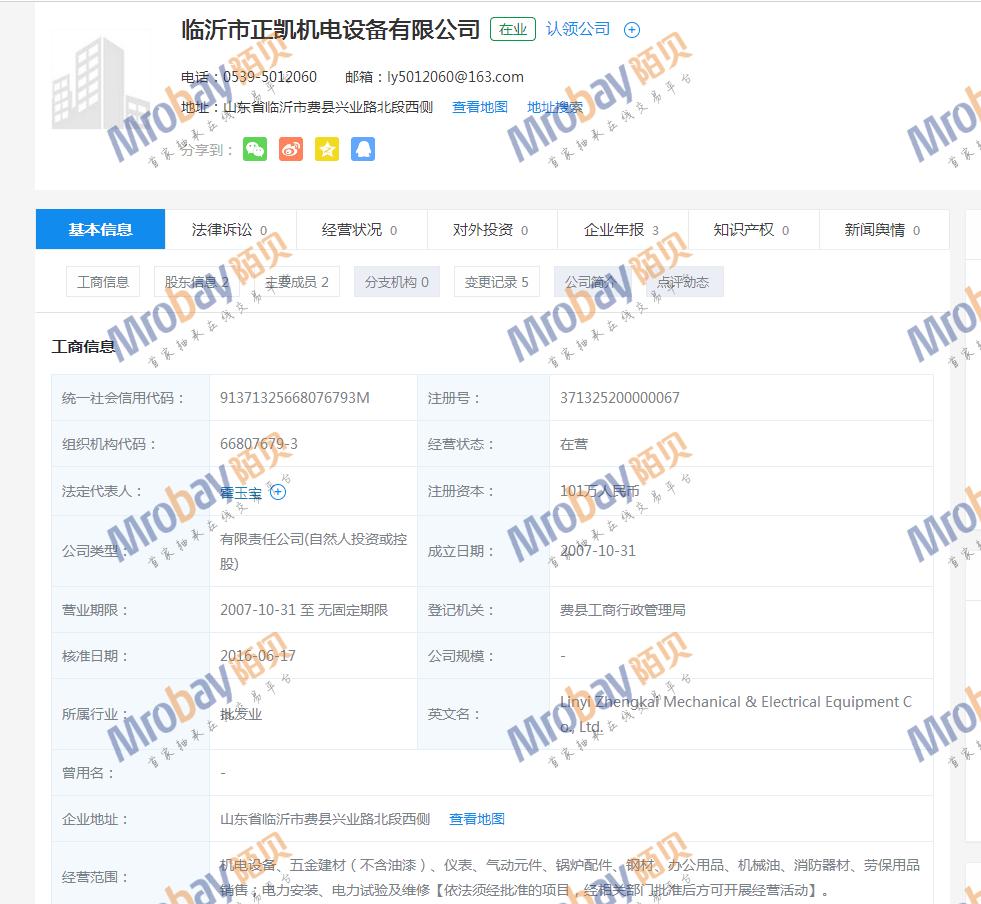Viewport: 981px width, 904px height.
Task: Open 查看地图 link in 企业地址 row
Action: pyautogui.click(x=477, y=819)
